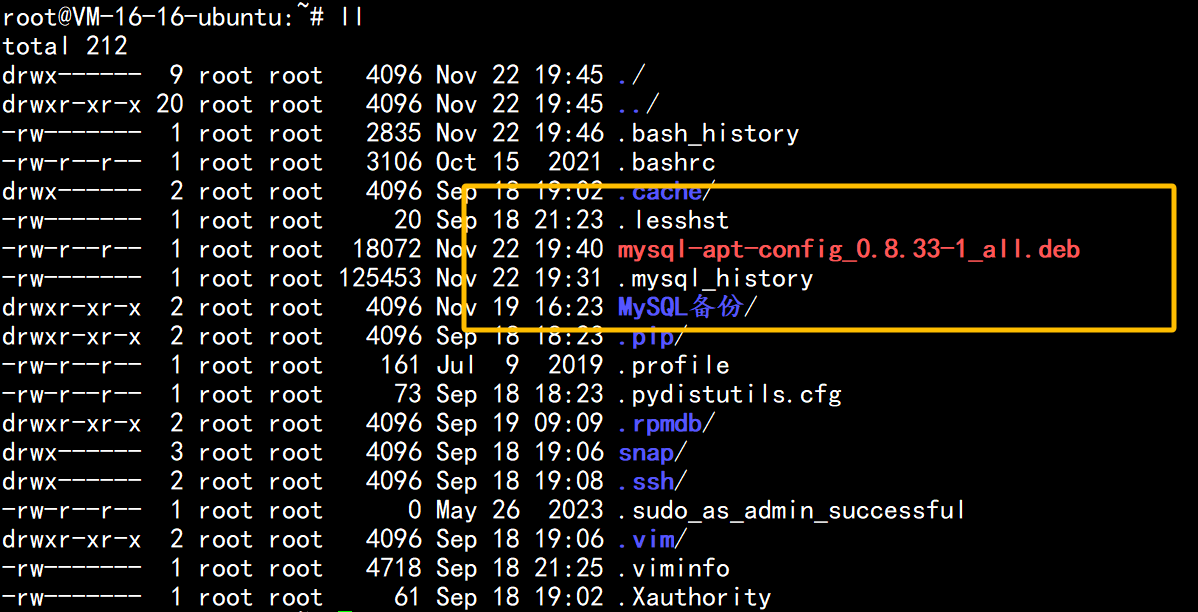Image resolution: width=1198 pixels, height=612 pixels.
Task: Click the .rpmdb/ directory name
Action: [x=666, y=423]
